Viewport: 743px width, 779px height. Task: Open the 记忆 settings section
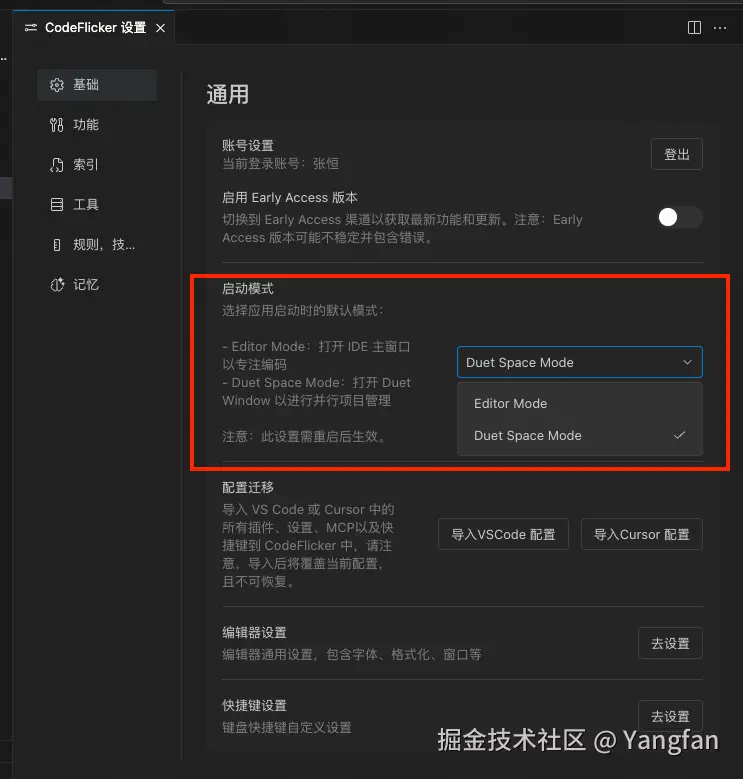tap(97, 285)
